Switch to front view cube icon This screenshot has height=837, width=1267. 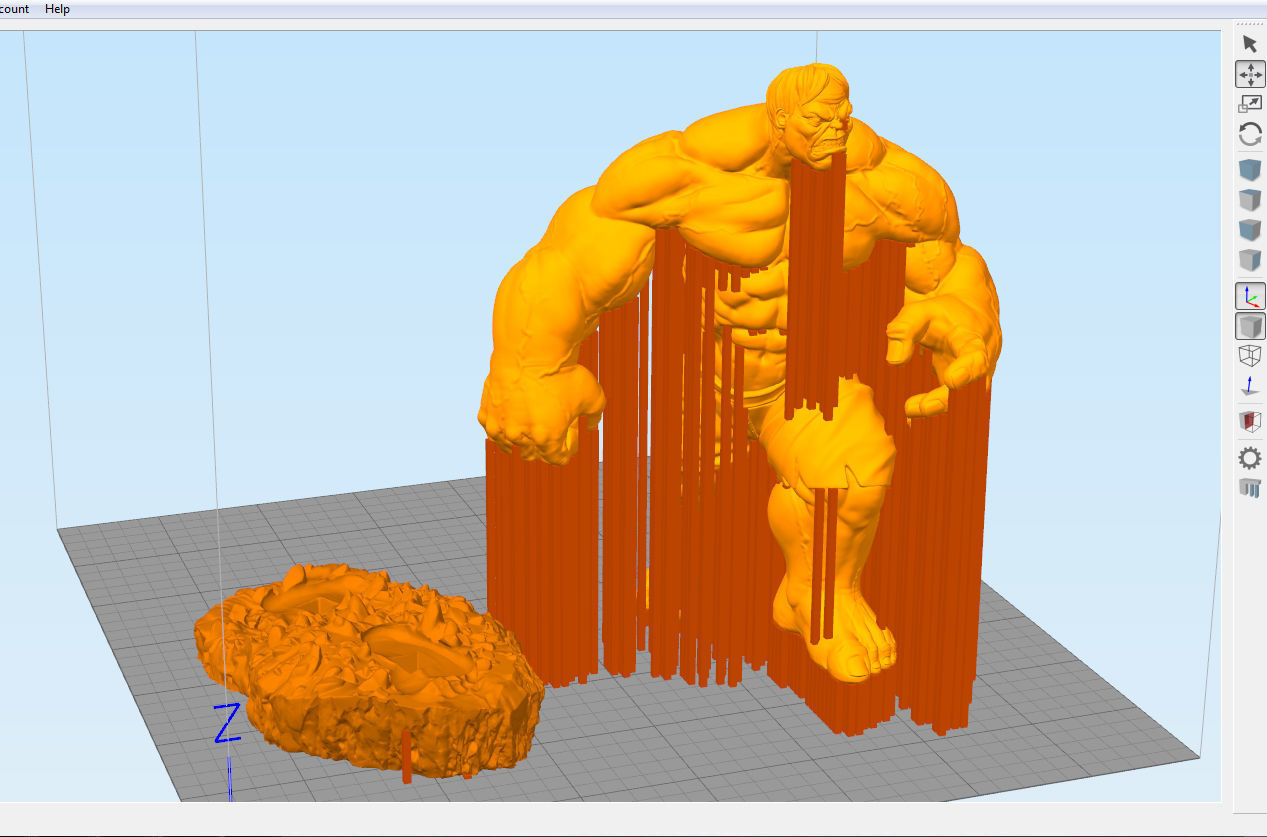click(1250, 230)
